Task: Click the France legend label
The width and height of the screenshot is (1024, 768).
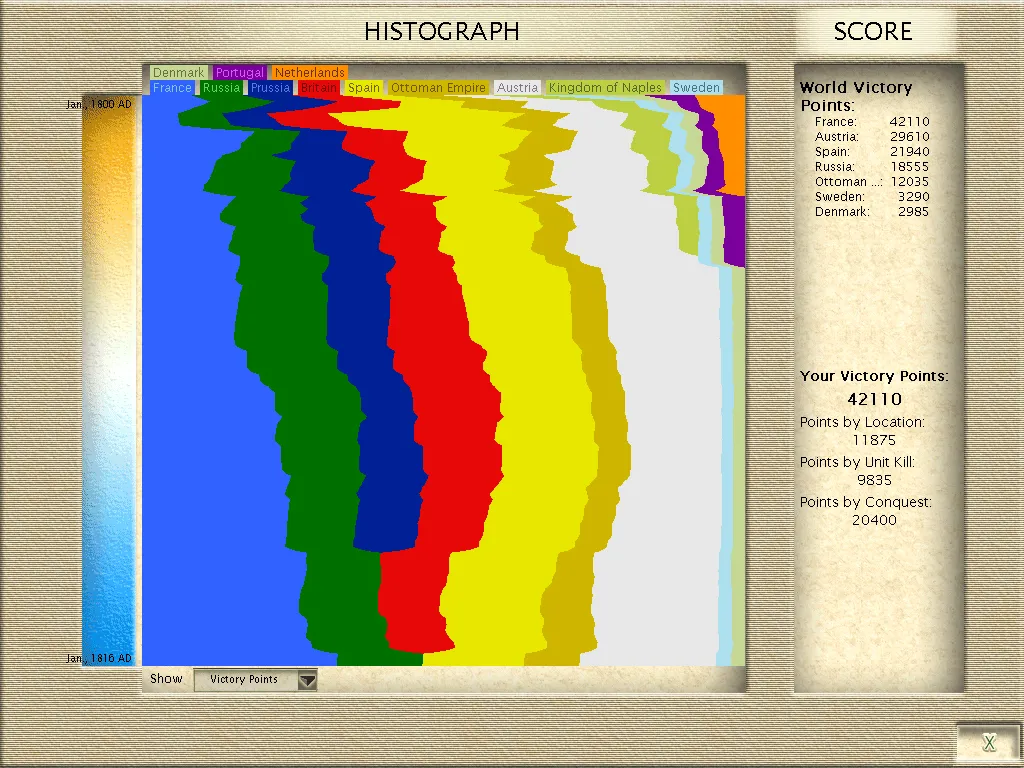Action: pyautogui.click(x=172, y=88)
